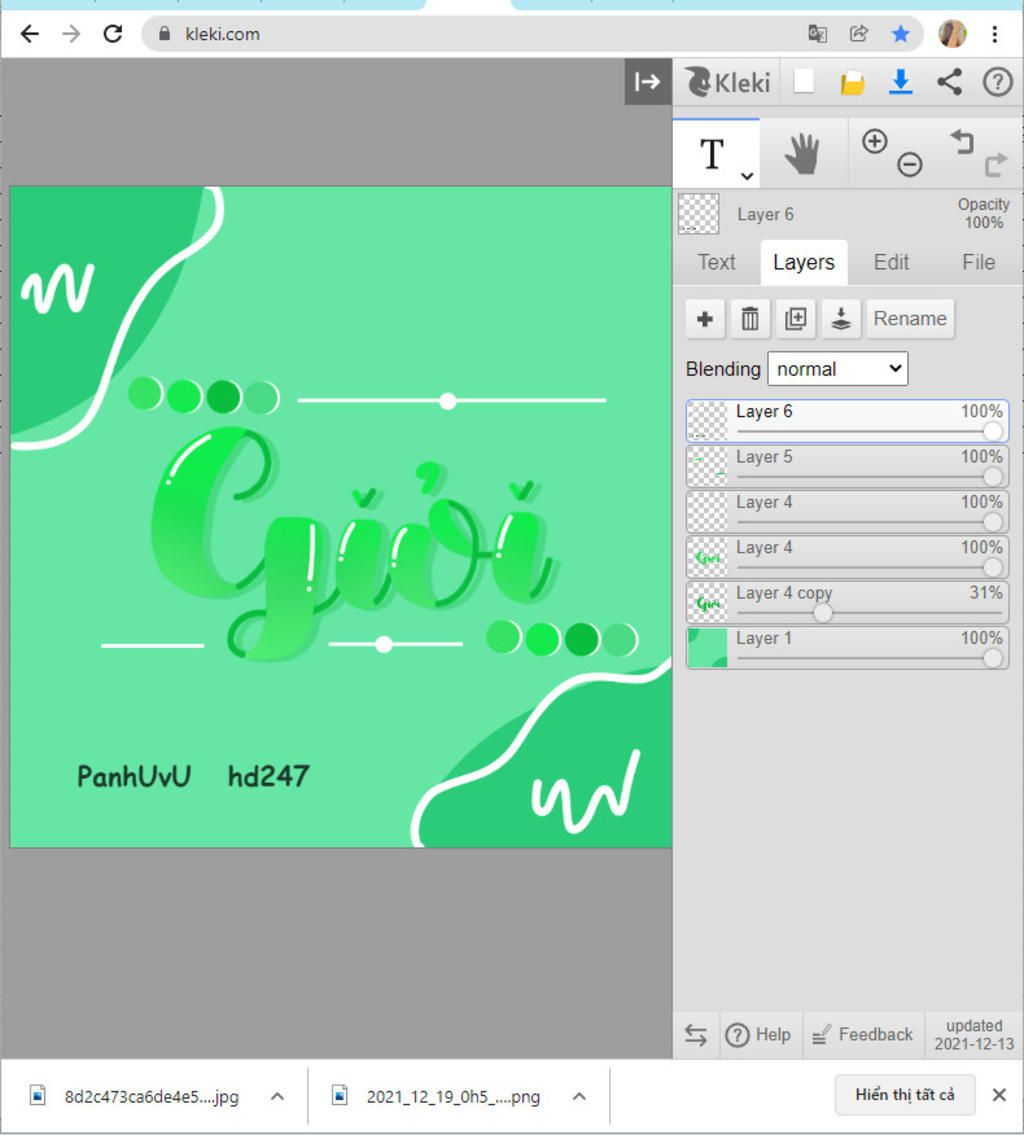1024x1135 pixels.
Task: Expand options for the jpg download
Action: pyautogui.click(x=278, y=1096)
